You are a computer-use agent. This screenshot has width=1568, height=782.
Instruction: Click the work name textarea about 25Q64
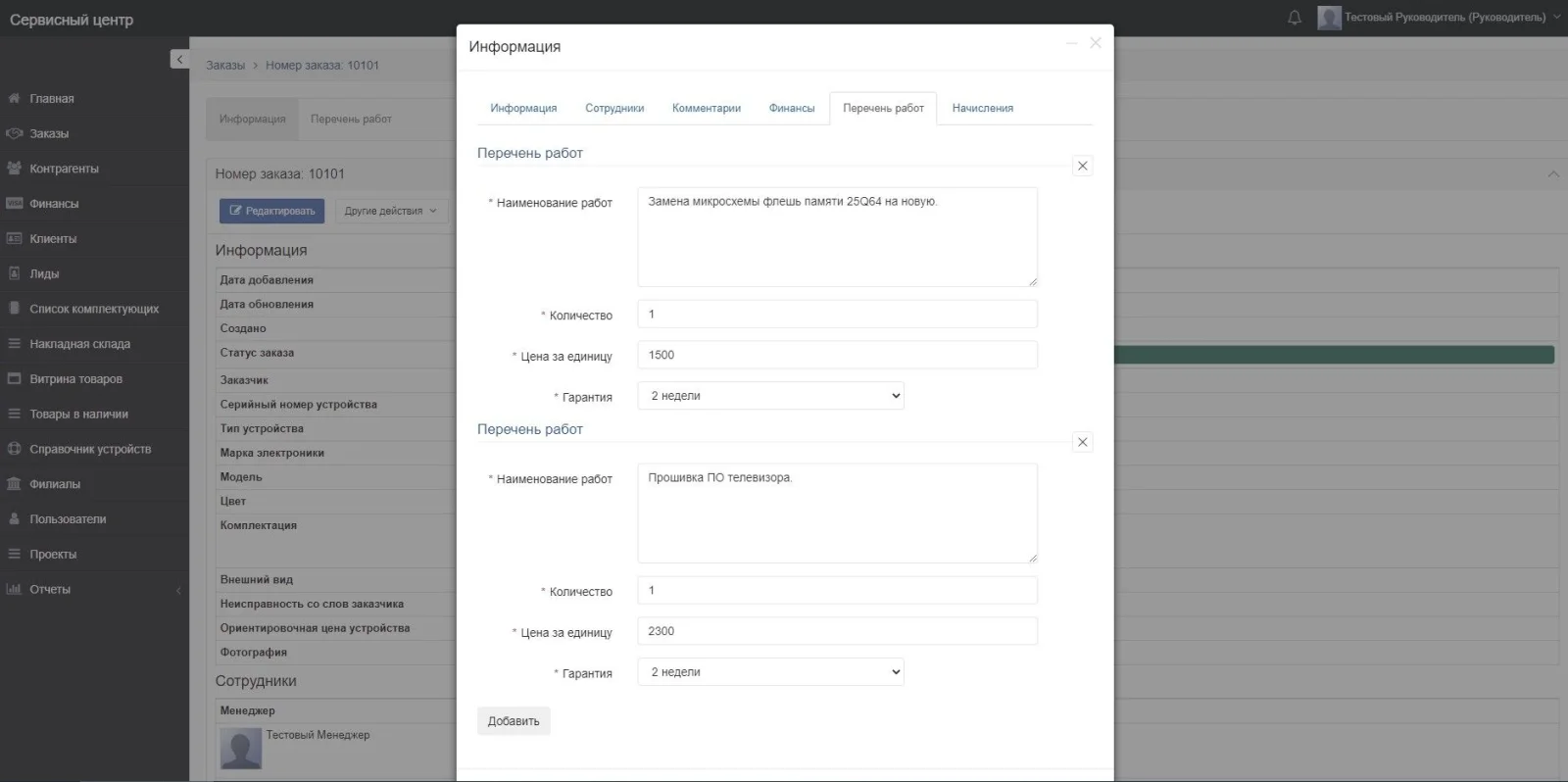tap(837, 237)
